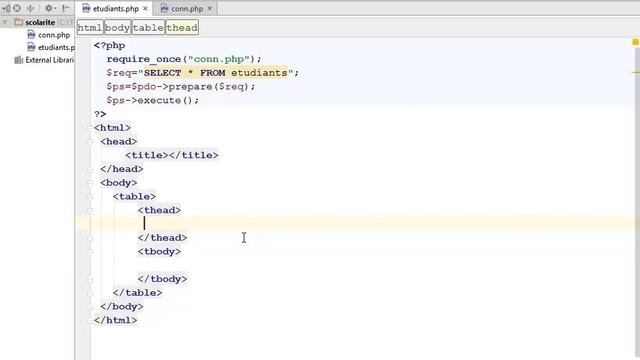
Task: Close the conn.php tab
Action: [210, 9]
